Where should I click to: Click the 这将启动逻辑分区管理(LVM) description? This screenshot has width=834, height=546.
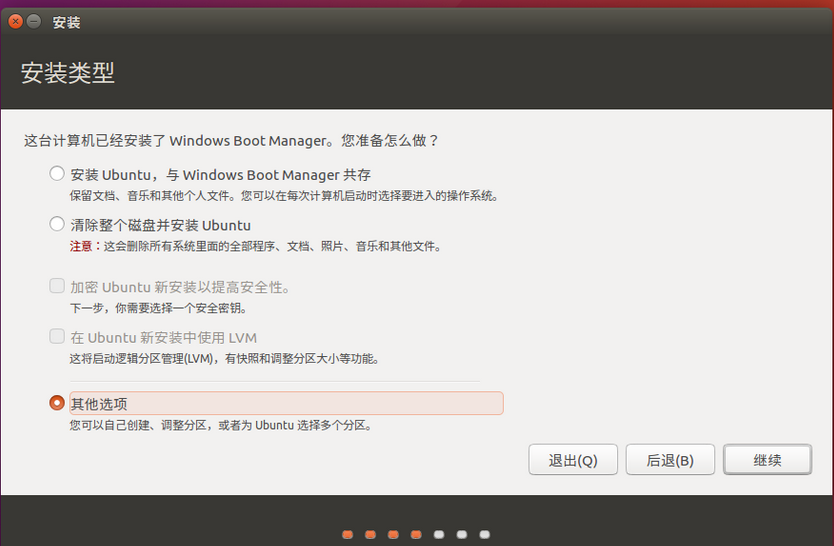224,359
